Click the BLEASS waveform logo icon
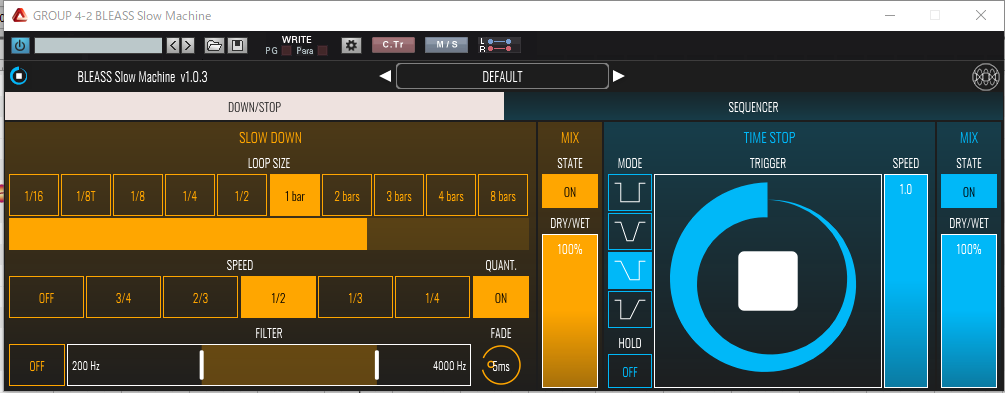The image size is (1005, 393). pos(986,77)
